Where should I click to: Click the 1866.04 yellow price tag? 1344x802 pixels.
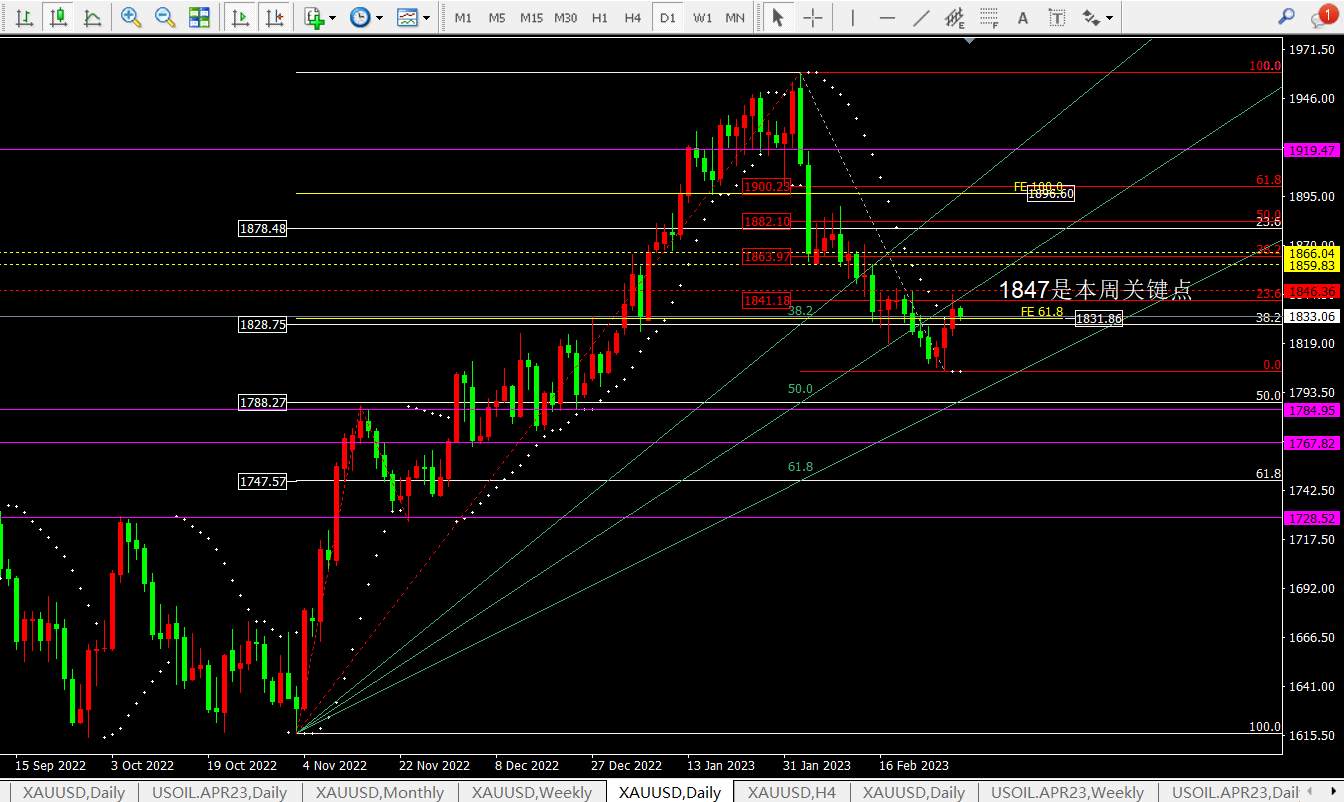click(x=1313, y=254)
